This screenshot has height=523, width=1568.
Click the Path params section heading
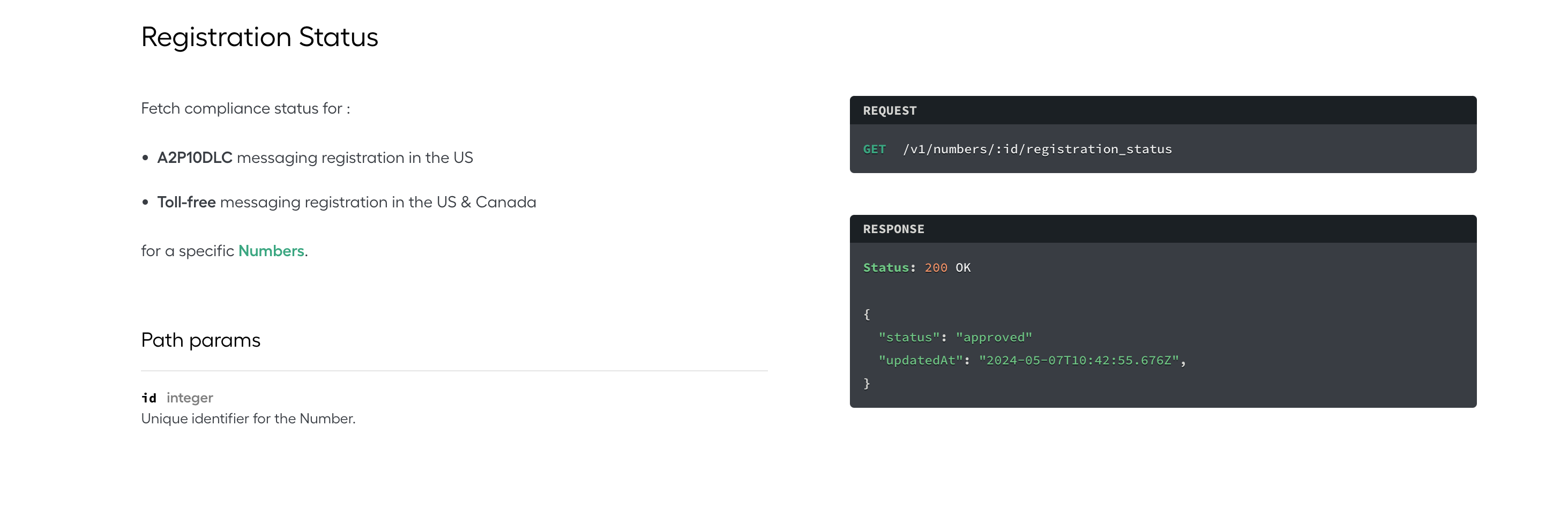(200, 340)
